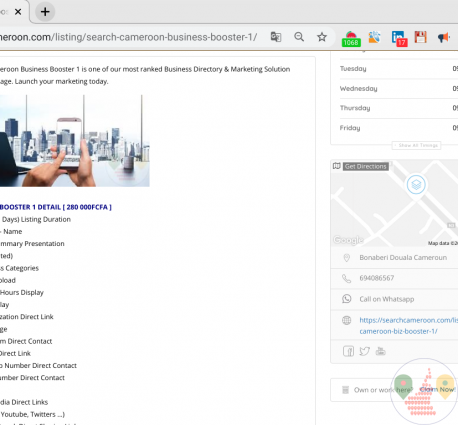The height and width of the screenshot is (425, 458).
Task: Open the Twitter social icon
Action: (364, 351)
